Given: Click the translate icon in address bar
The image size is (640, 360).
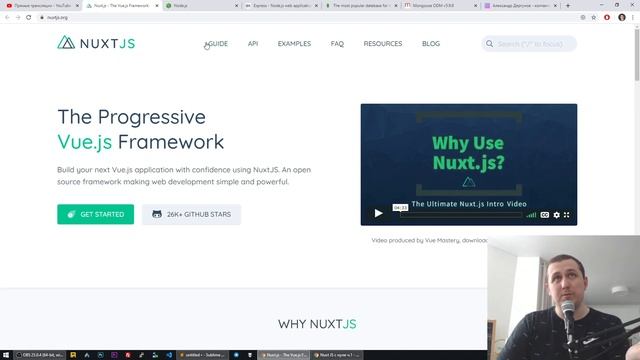Looking at the screenshot, I should (x=583, y=18).
